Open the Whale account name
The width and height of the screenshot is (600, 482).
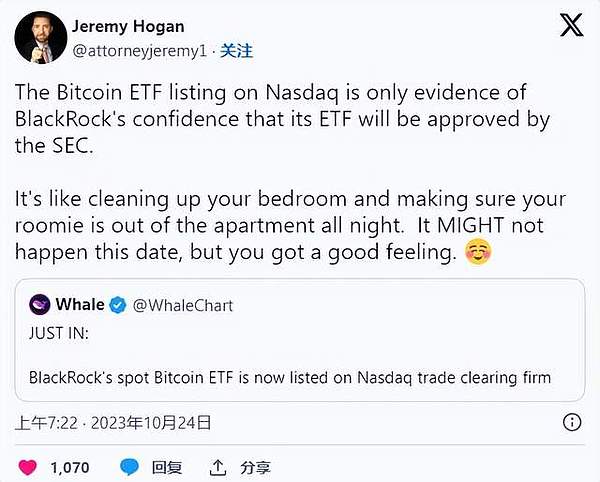tap(80, 305)
